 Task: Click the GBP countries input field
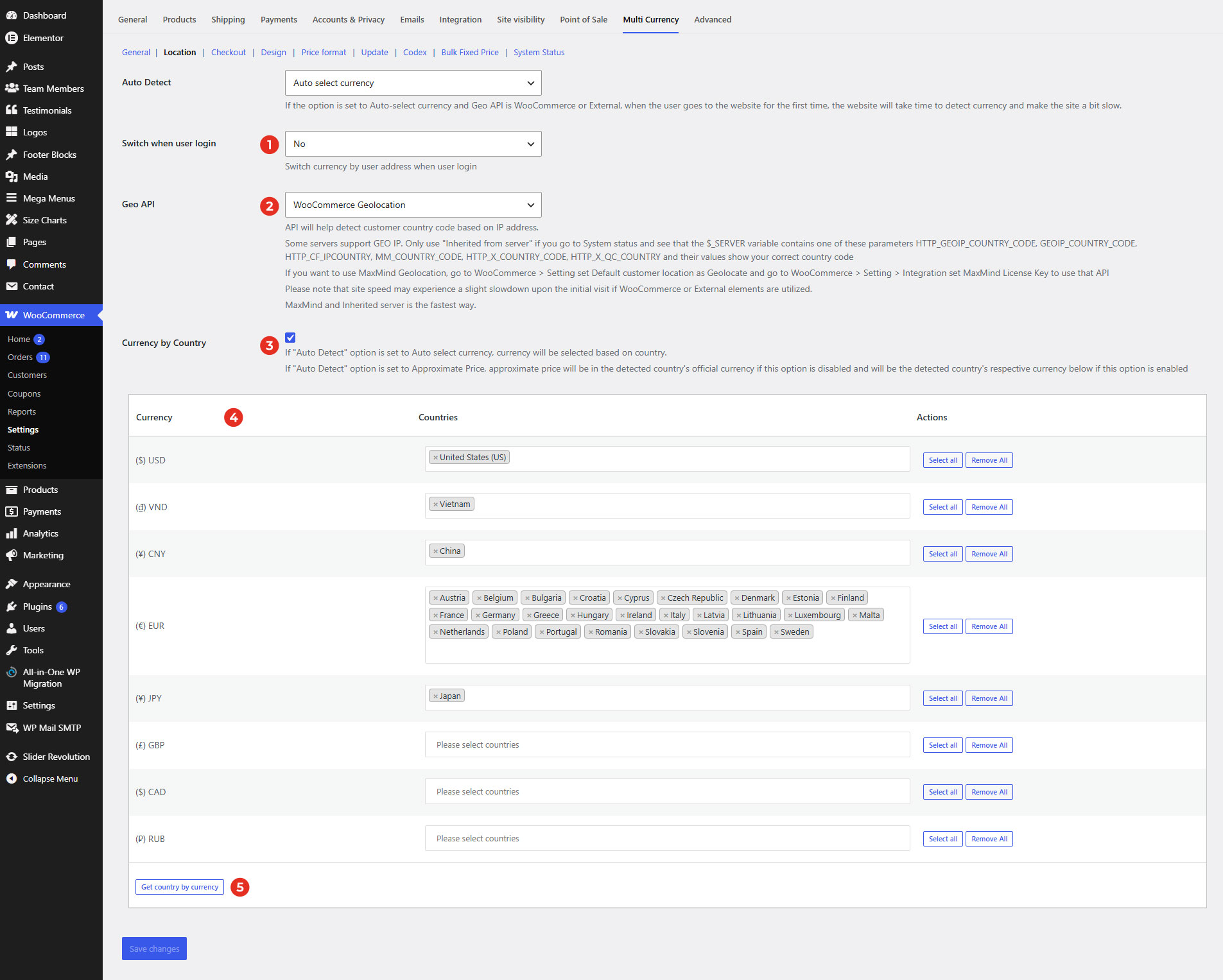667,744
